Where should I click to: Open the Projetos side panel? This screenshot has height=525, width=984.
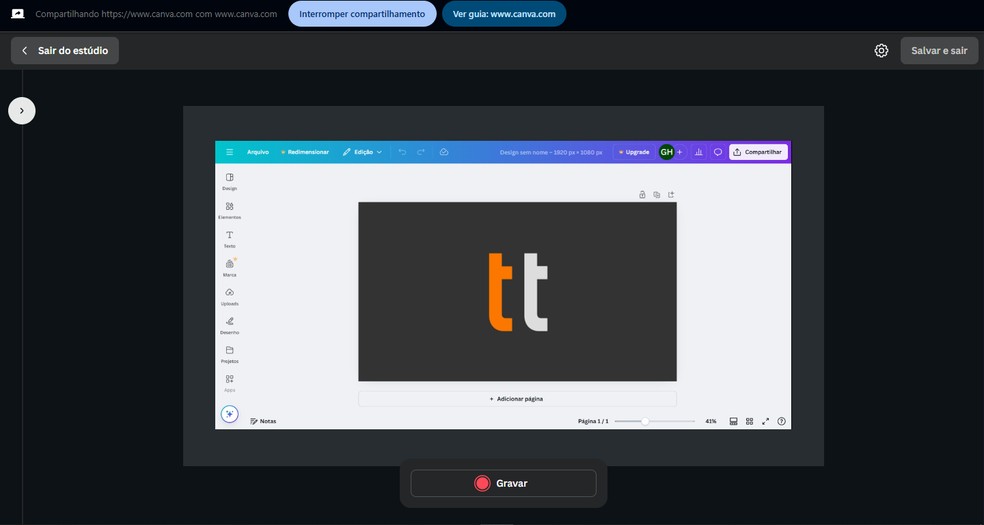pyautogui.click(x=230, y=354)
